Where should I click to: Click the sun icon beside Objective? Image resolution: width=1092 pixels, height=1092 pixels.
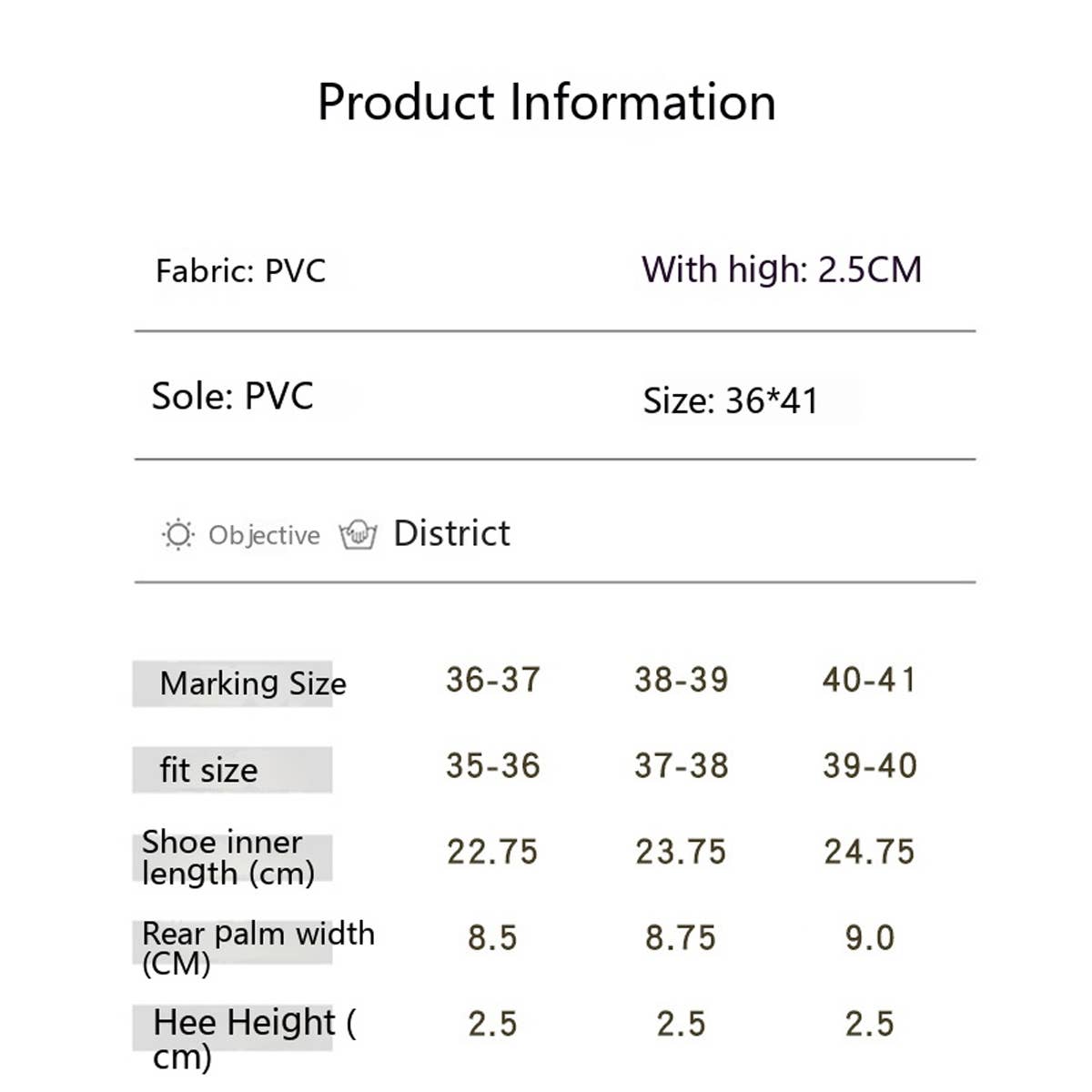(177, 535)
